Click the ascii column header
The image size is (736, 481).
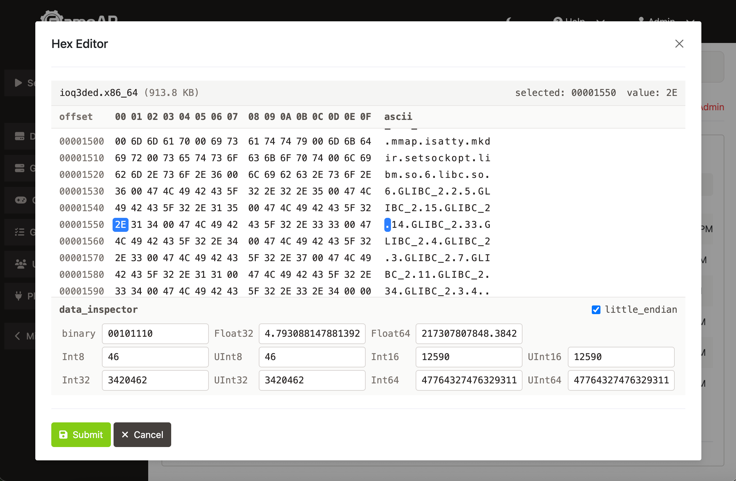pyautogui.click(x=398, y=116)
